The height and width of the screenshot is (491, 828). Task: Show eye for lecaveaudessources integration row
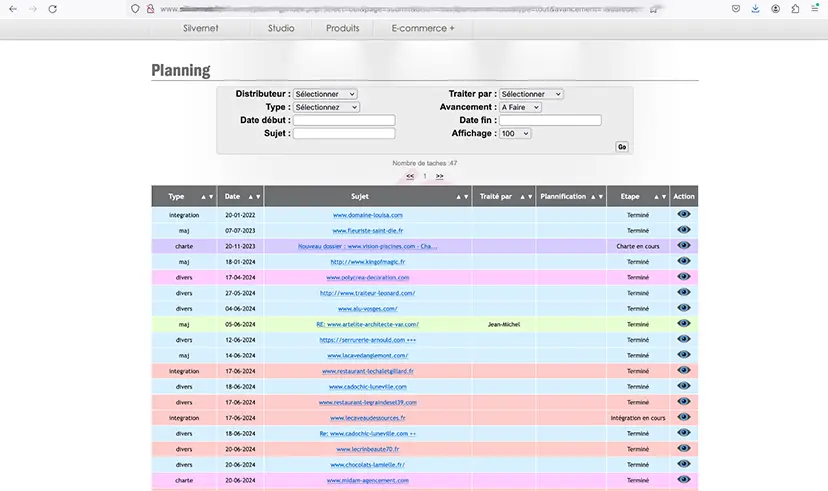pyautogui.click(x=683, y=417)
